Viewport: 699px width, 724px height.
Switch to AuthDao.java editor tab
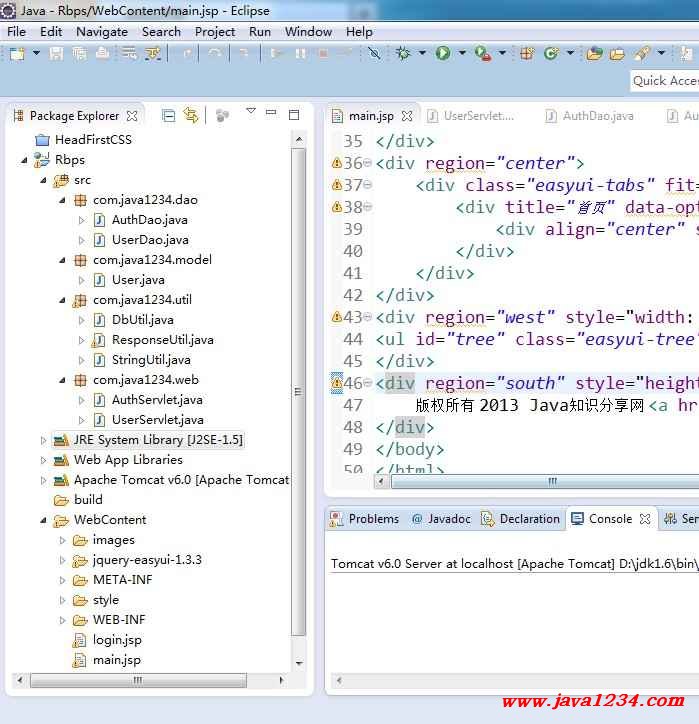click(590, 116)
